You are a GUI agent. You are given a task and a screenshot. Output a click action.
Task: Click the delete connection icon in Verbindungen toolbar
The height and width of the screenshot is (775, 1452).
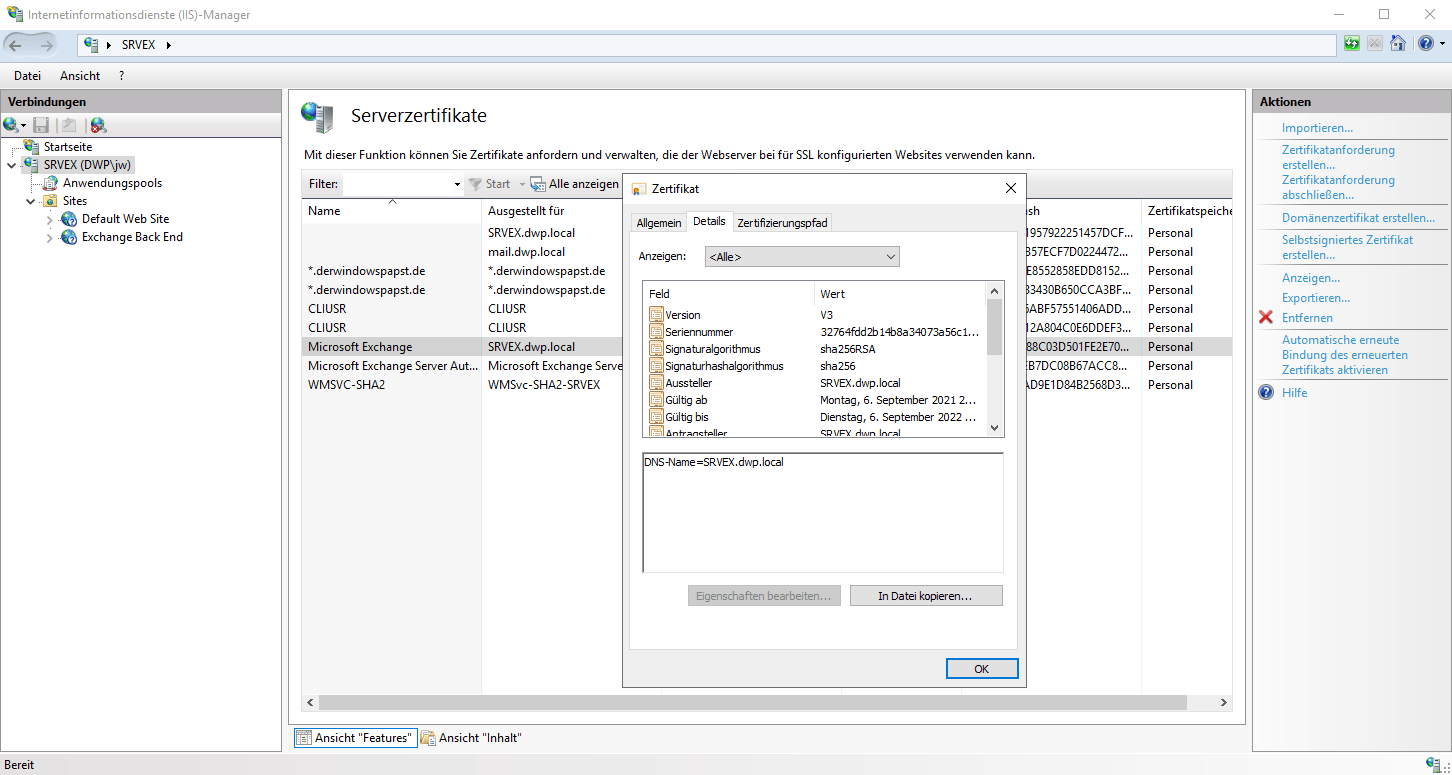point(97,125)
